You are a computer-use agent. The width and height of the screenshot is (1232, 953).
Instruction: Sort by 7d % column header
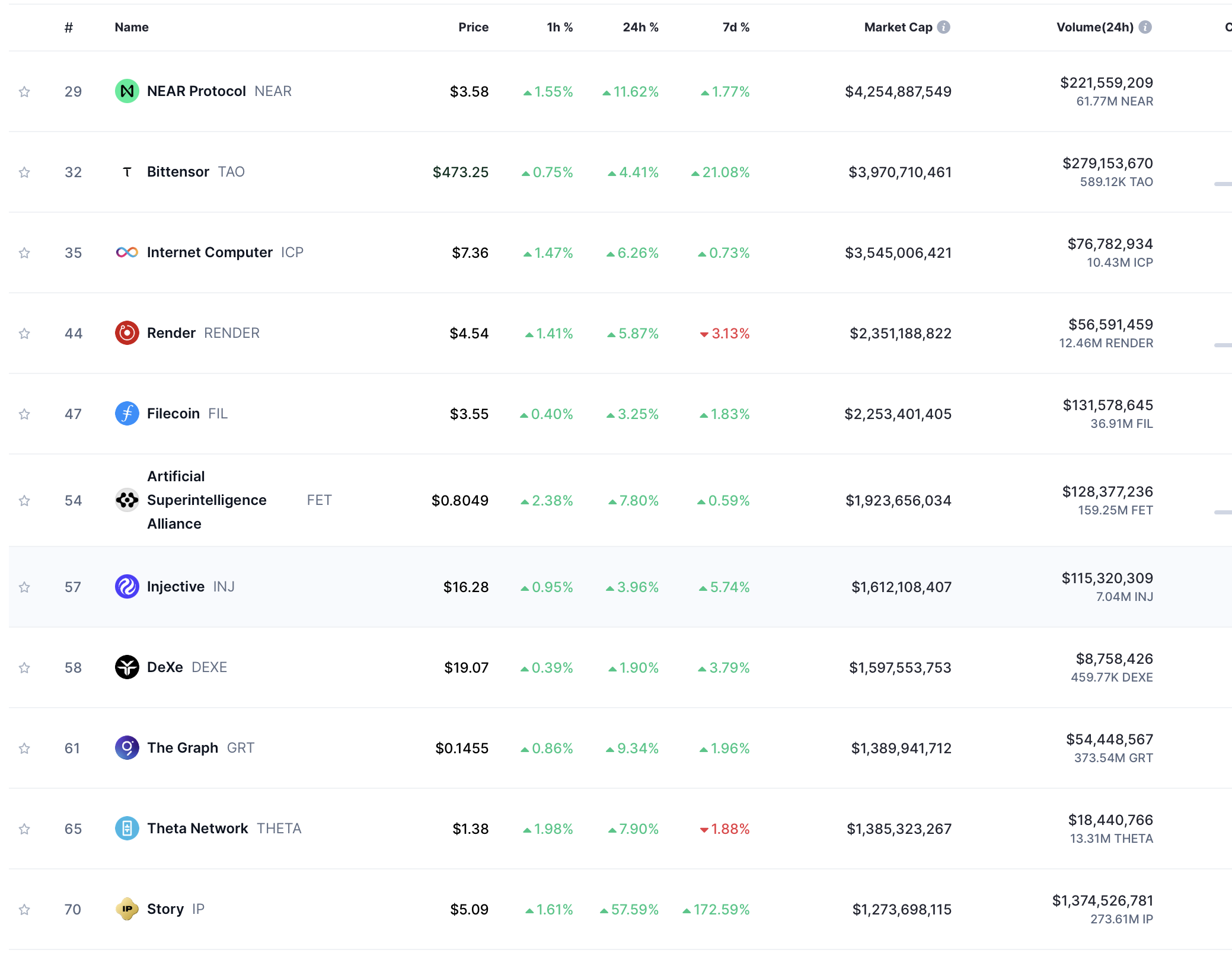coord(736,27)
